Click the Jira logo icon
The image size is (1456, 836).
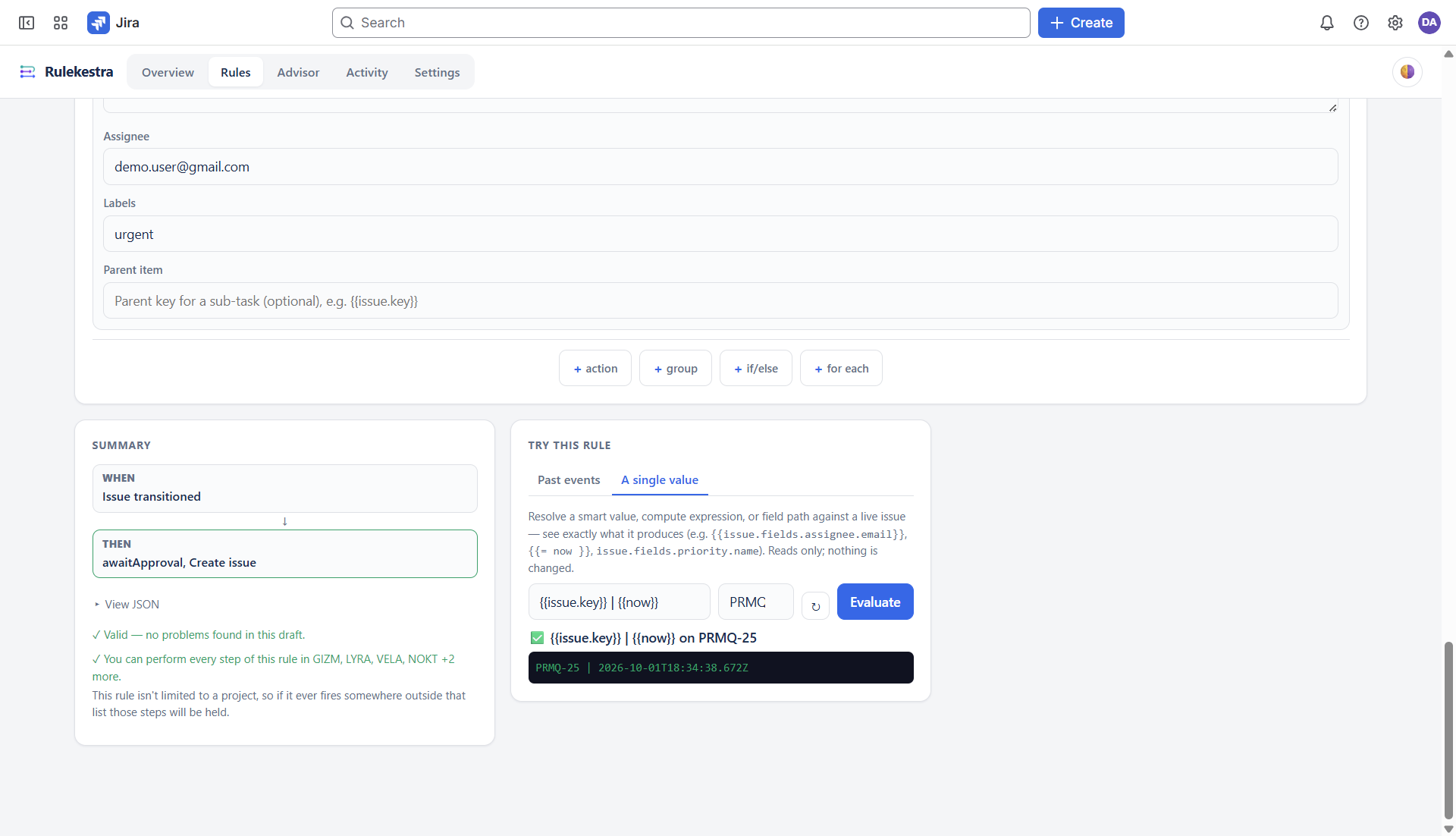click(99, 23)
